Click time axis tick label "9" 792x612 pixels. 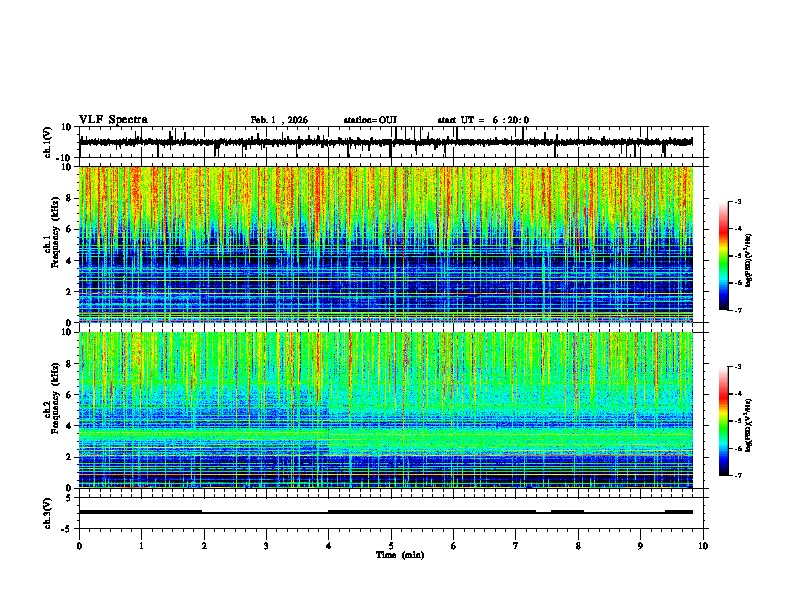coord(640,546)
